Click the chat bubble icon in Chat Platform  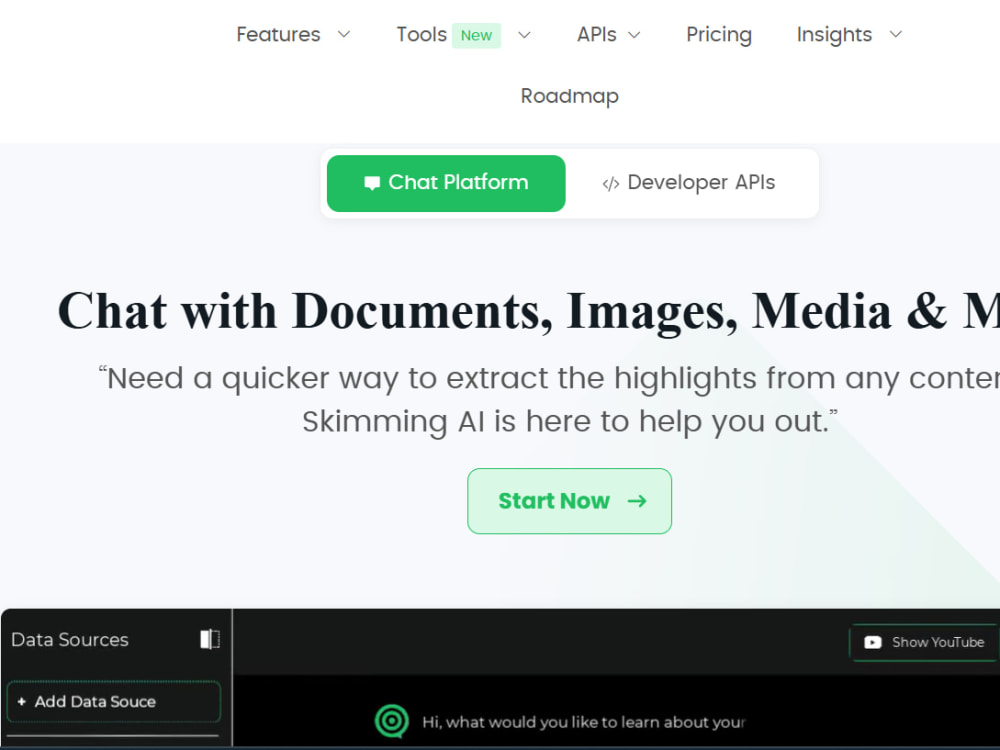click(372, 184)
